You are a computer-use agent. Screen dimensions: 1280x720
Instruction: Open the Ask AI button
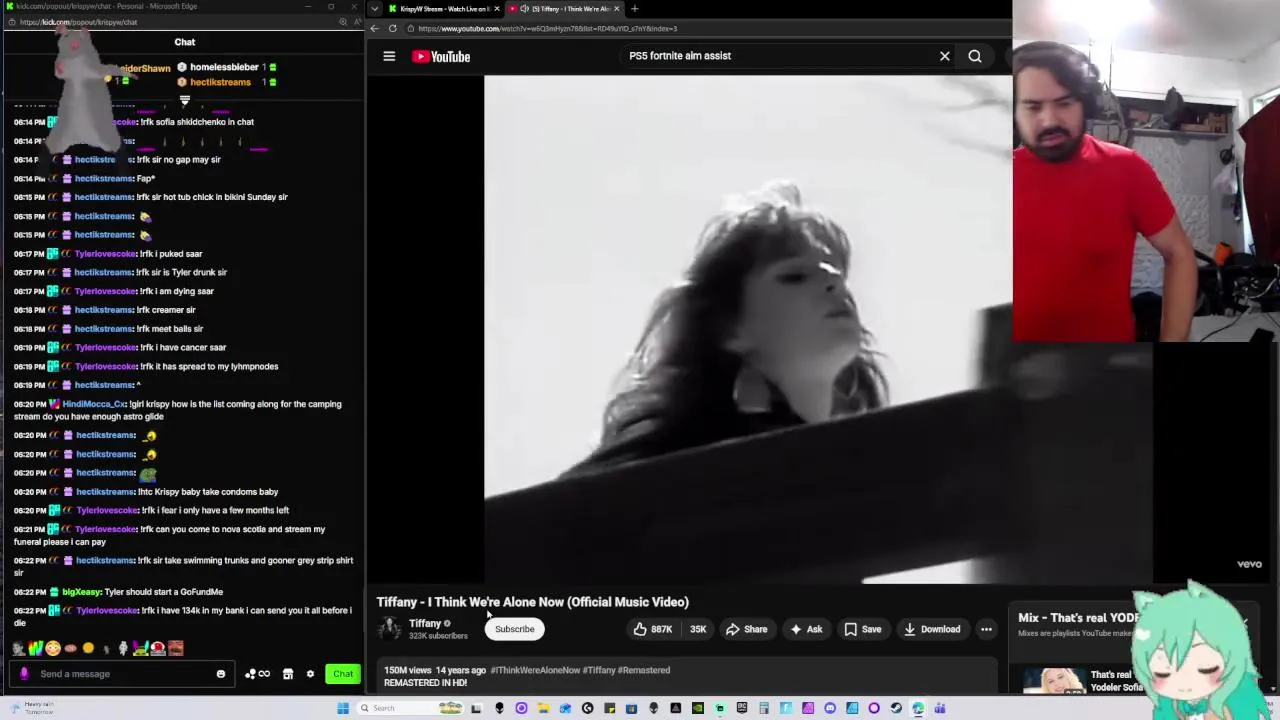pyautogui.click(x=806, y=629)
